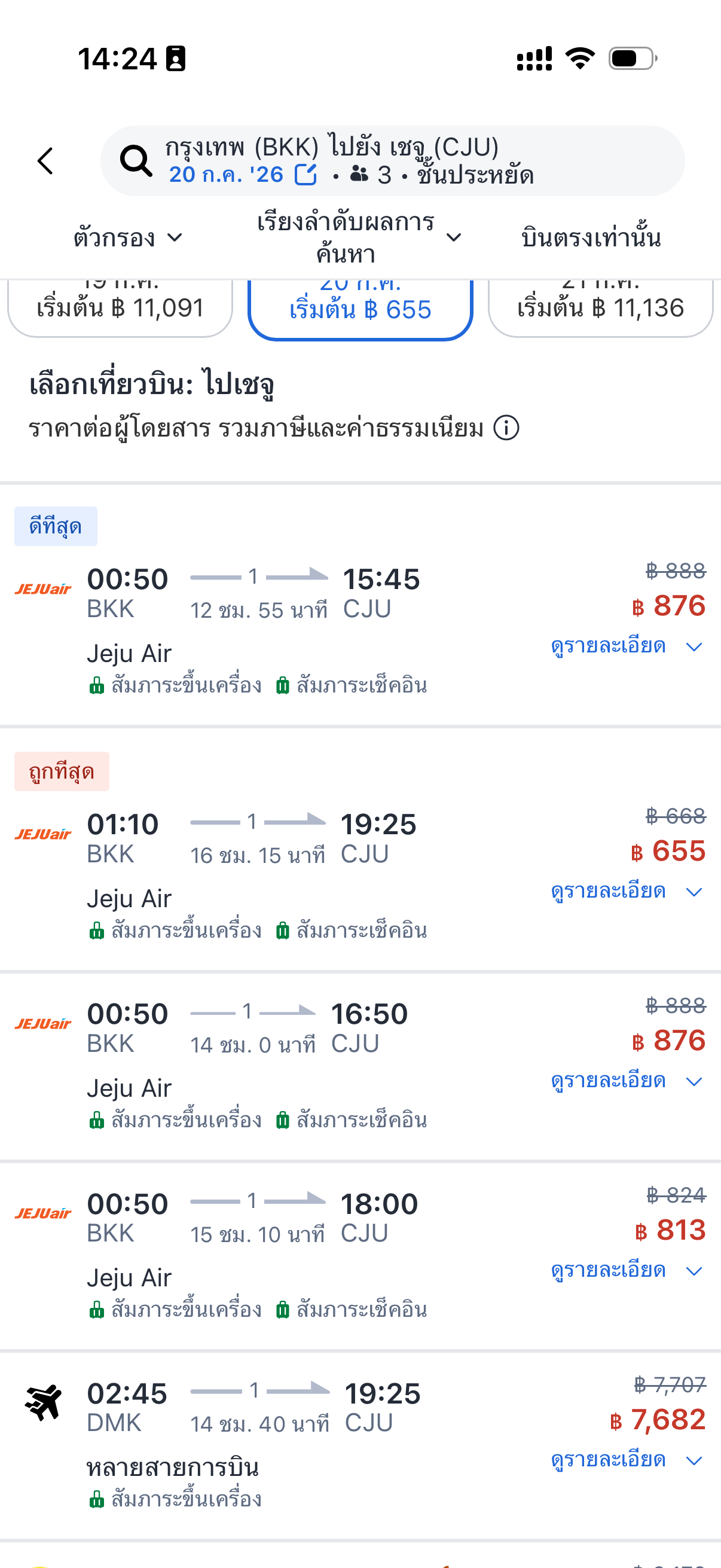Tap Jeju Air logo on 18:00 flight
The image size is (721, 1568).
click(43, 1213)
